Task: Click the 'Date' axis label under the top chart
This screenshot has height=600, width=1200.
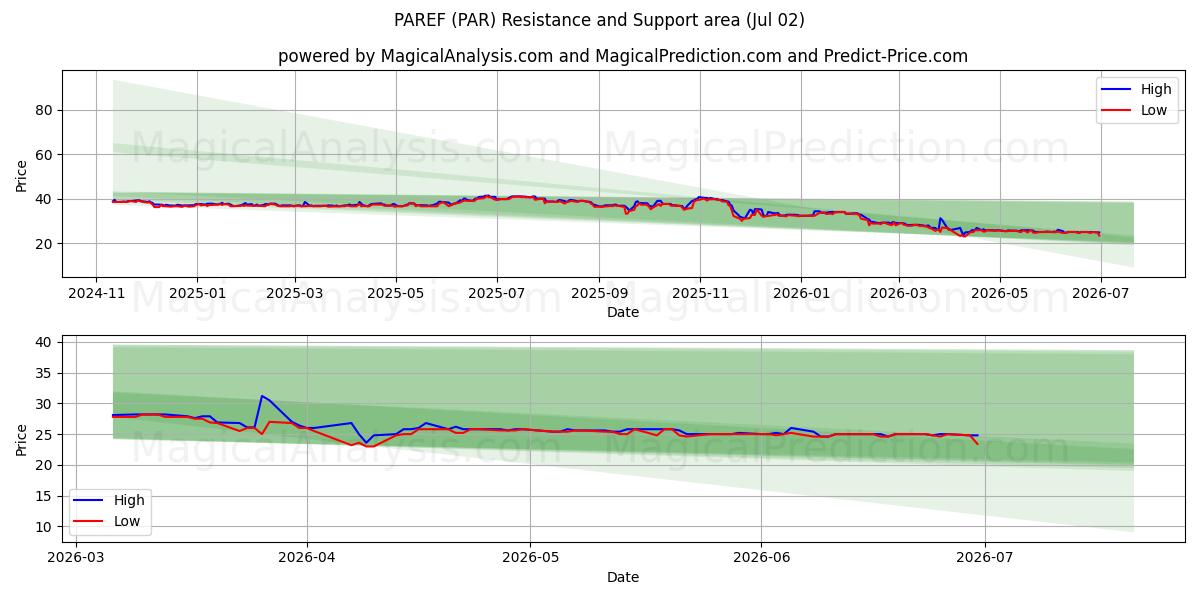Action: [623, 312]
